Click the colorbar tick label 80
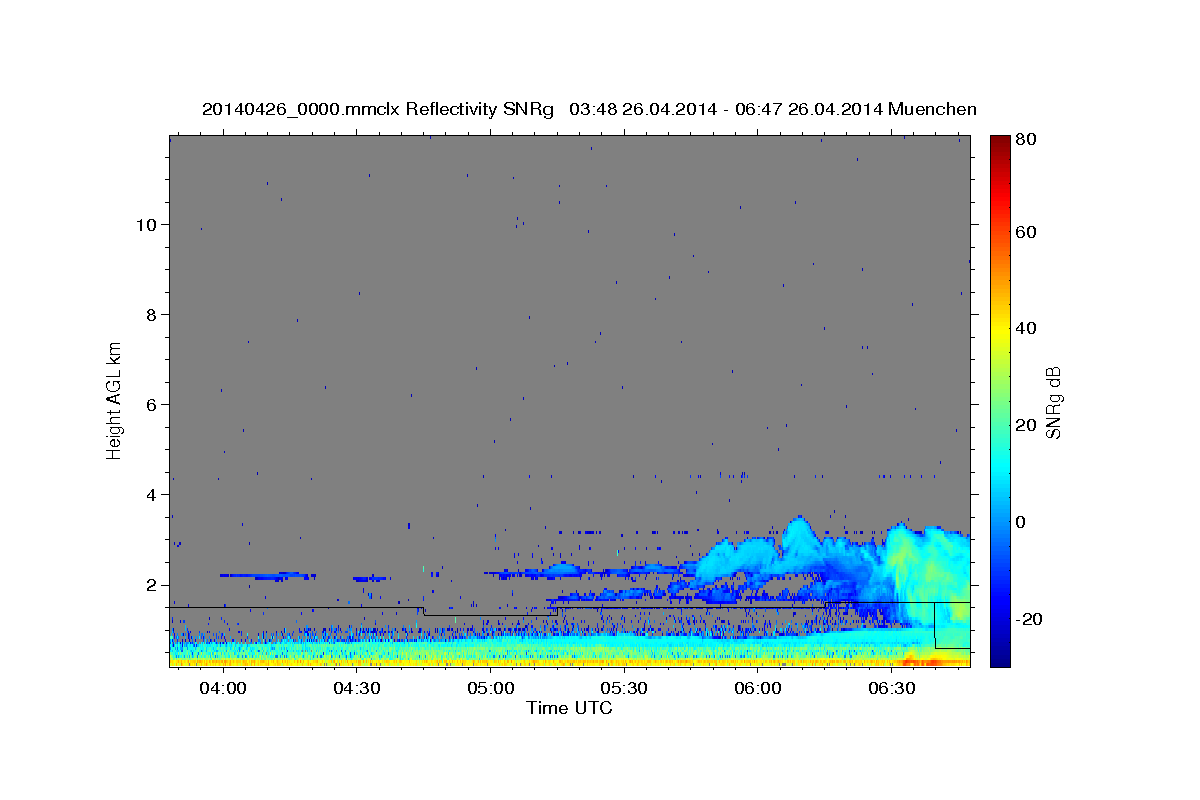The width and height of the screenshot is (1200, 800). coord(1025,139)
